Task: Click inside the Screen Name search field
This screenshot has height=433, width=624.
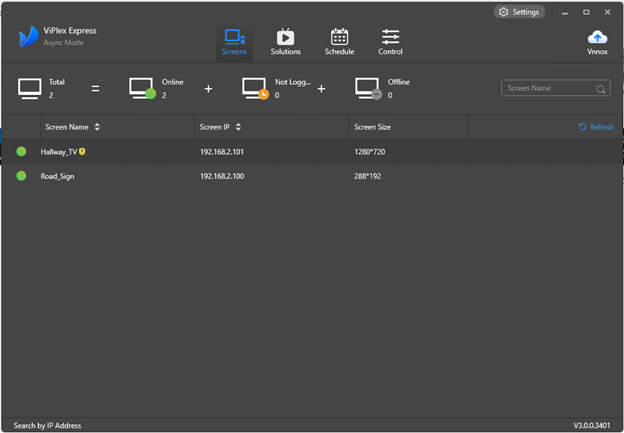Action: pyautogui.click(x=548, y=88)
